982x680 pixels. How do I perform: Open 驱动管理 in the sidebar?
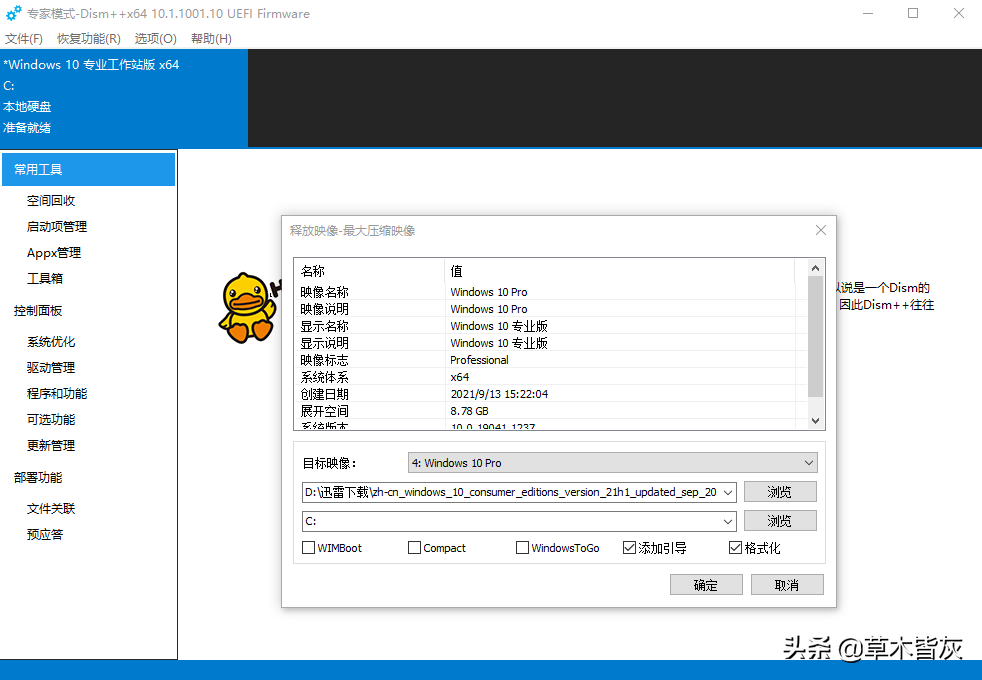click(x=51, y=368)
